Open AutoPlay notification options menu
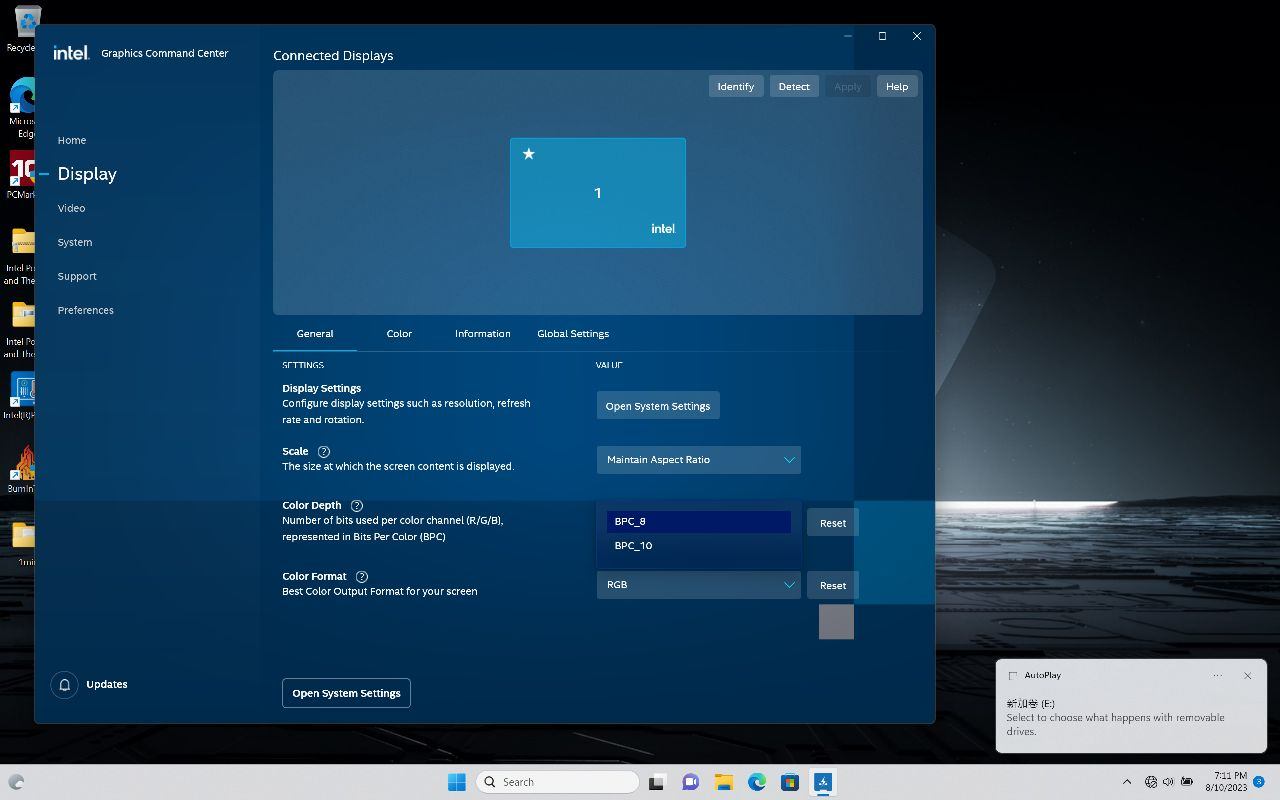 [1217, 676]
